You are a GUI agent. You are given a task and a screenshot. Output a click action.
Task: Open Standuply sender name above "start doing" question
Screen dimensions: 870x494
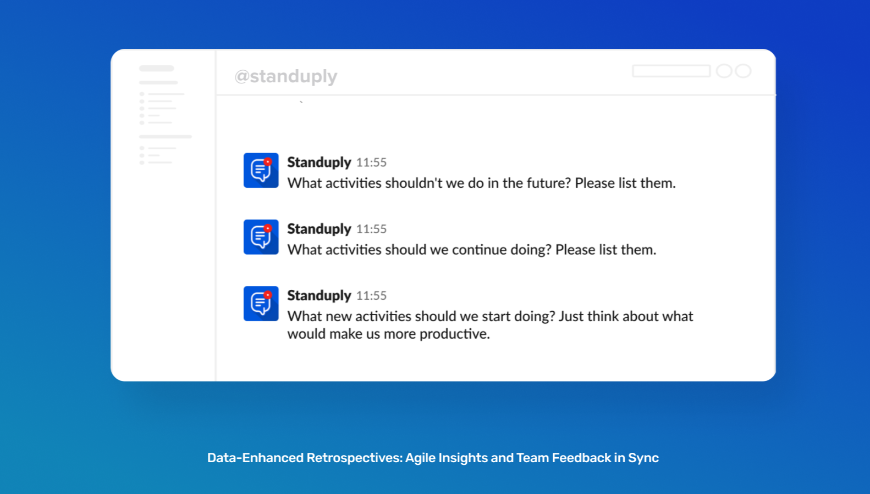click(x=319, y=296)
